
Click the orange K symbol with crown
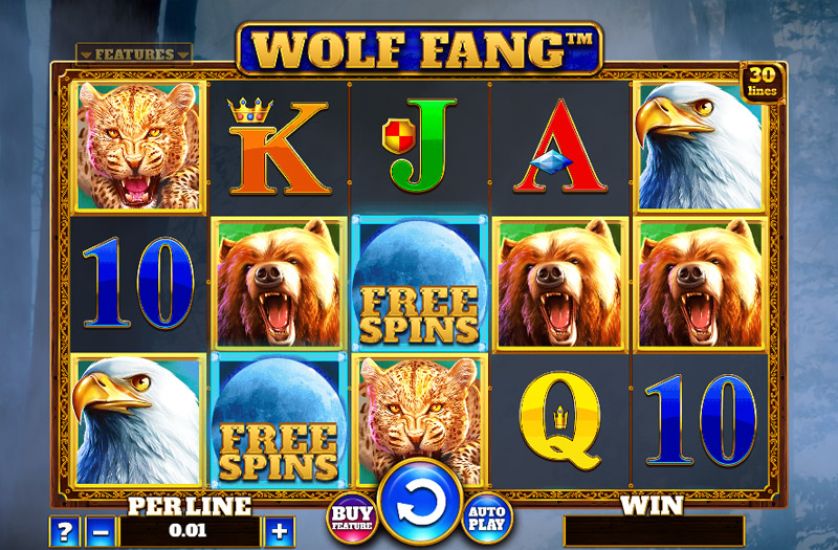(x=278, y=147)
